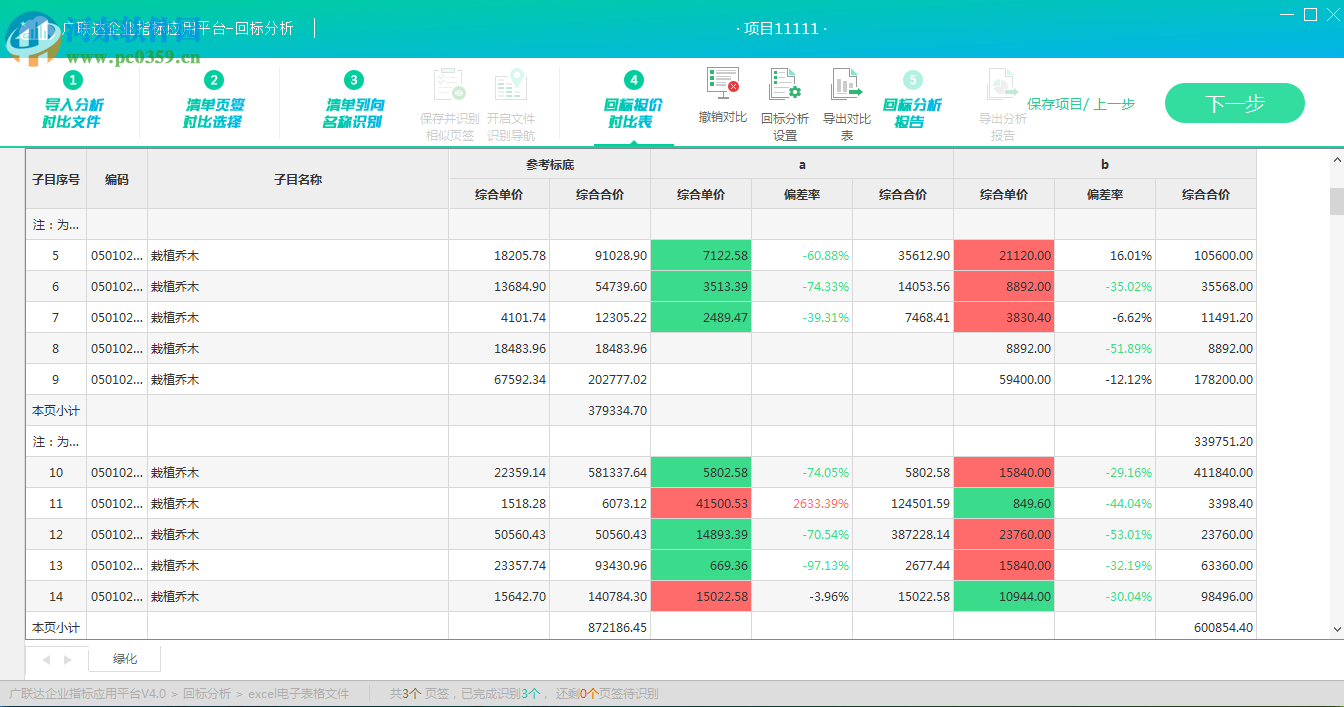The width and height of the screenshot is (1344, 707).
Task: Switch to step 4 回标报价对比表
Action: (633, 102)
